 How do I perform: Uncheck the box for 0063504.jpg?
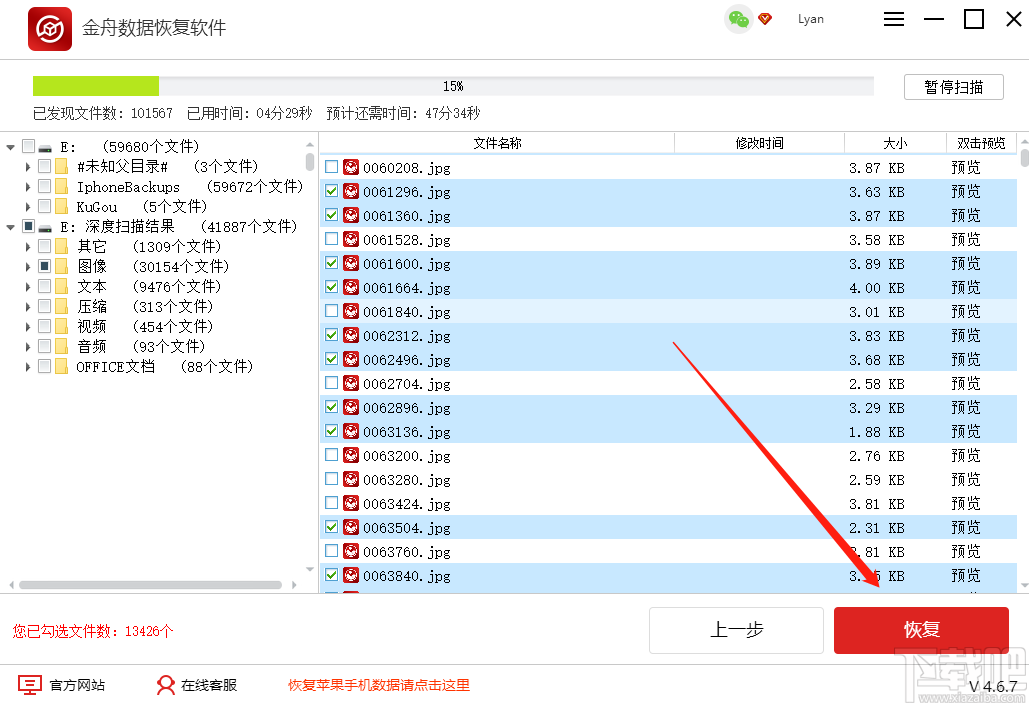click(331, 527)
